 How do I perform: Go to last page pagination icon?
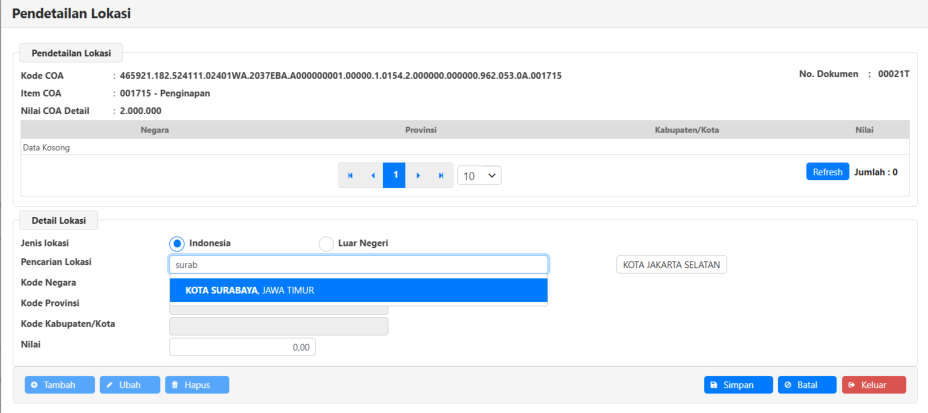(x=441, y=175)
